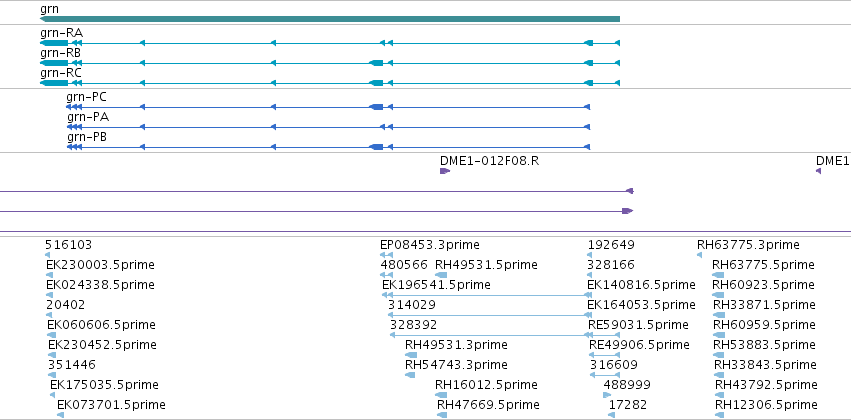Select EK230003.5prime EST label
This screenshot has width=851, height=420.
pos(100,265)
